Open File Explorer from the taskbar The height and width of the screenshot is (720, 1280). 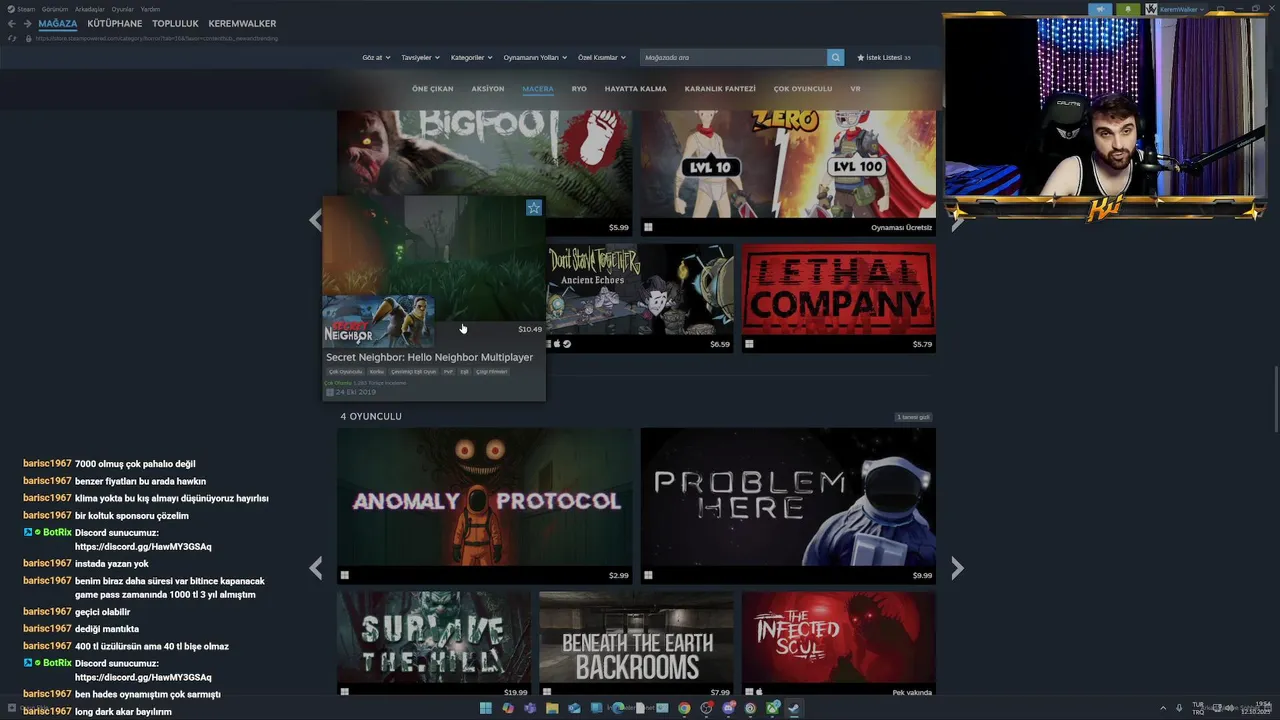[552, 708]
